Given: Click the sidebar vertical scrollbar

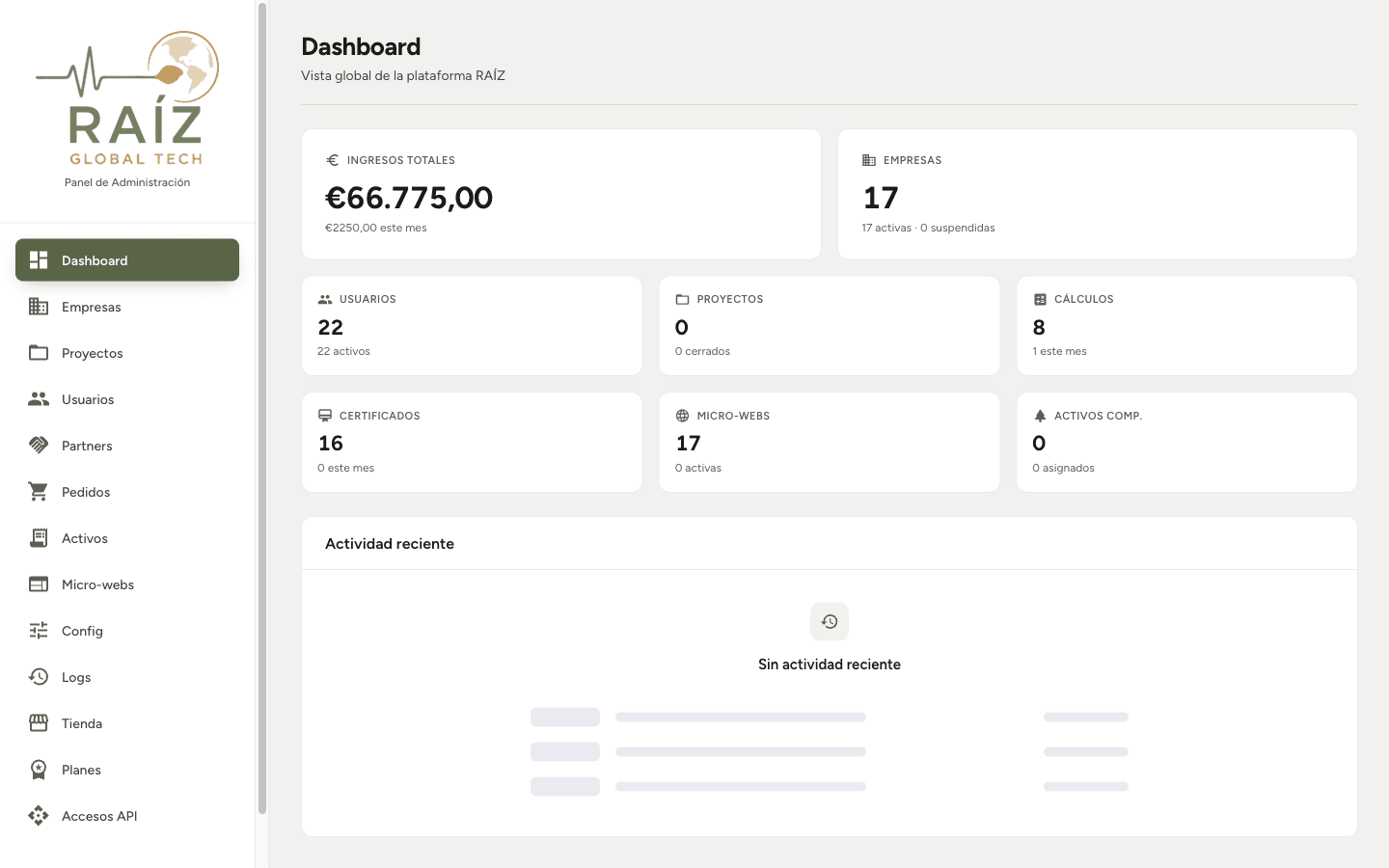Looking at the screenshot, I should [x=261, y=409].
